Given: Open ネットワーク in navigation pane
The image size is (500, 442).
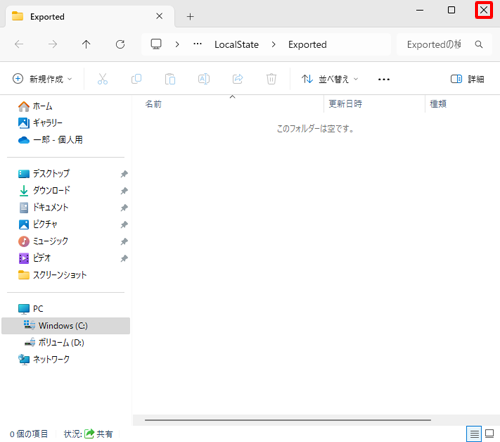Looking at the screenshot, I should coord(44,359).
